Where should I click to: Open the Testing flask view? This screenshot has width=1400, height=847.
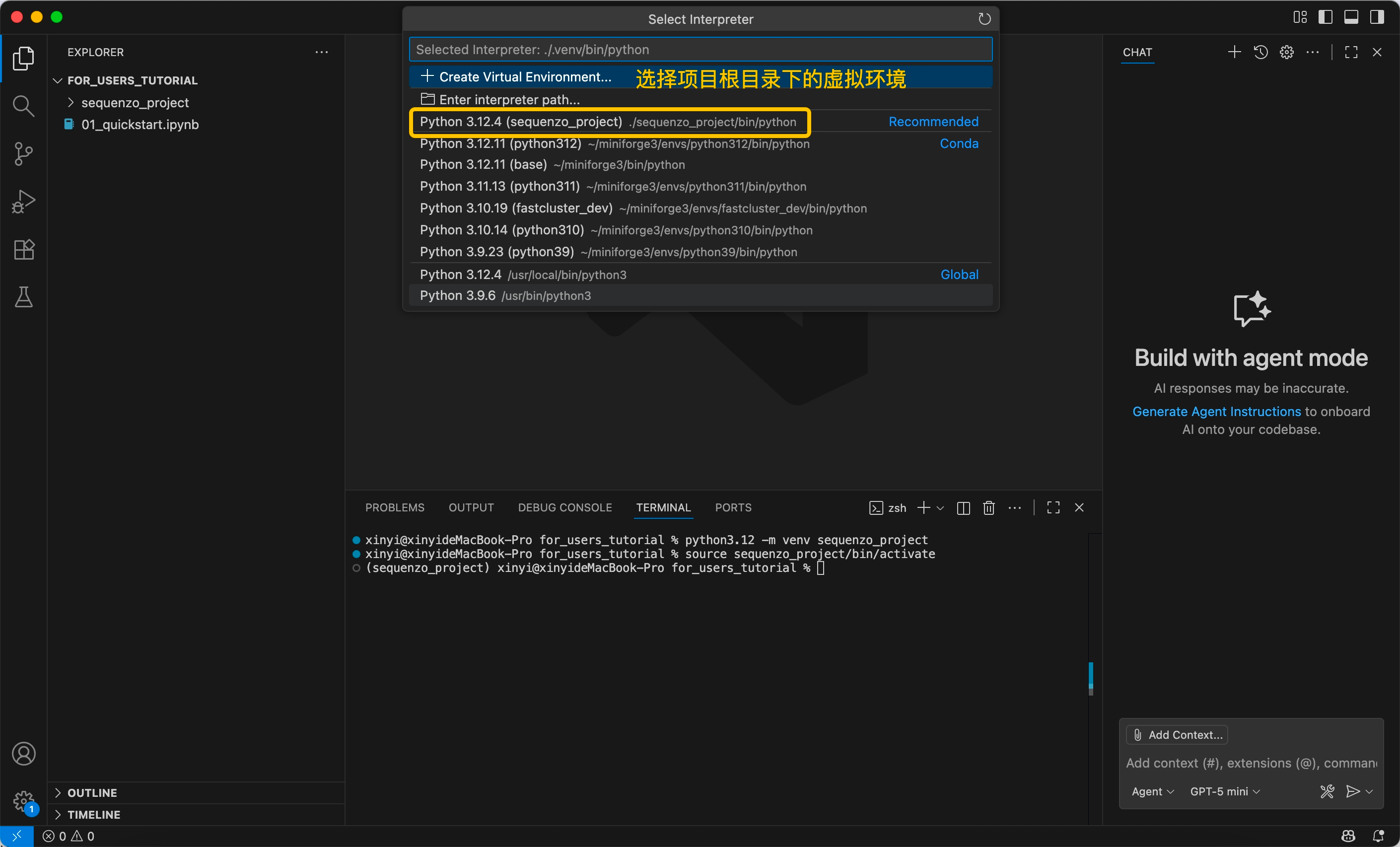tap(23, 296)
